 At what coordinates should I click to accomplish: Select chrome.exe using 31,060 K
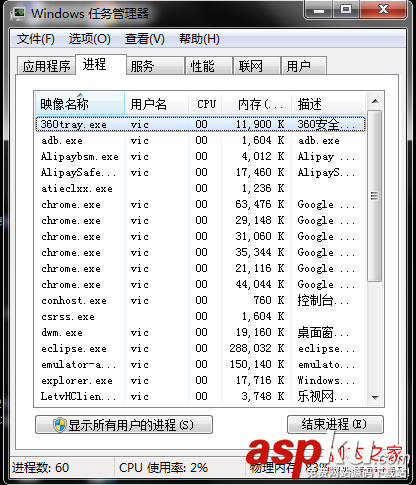pos(200,236)
